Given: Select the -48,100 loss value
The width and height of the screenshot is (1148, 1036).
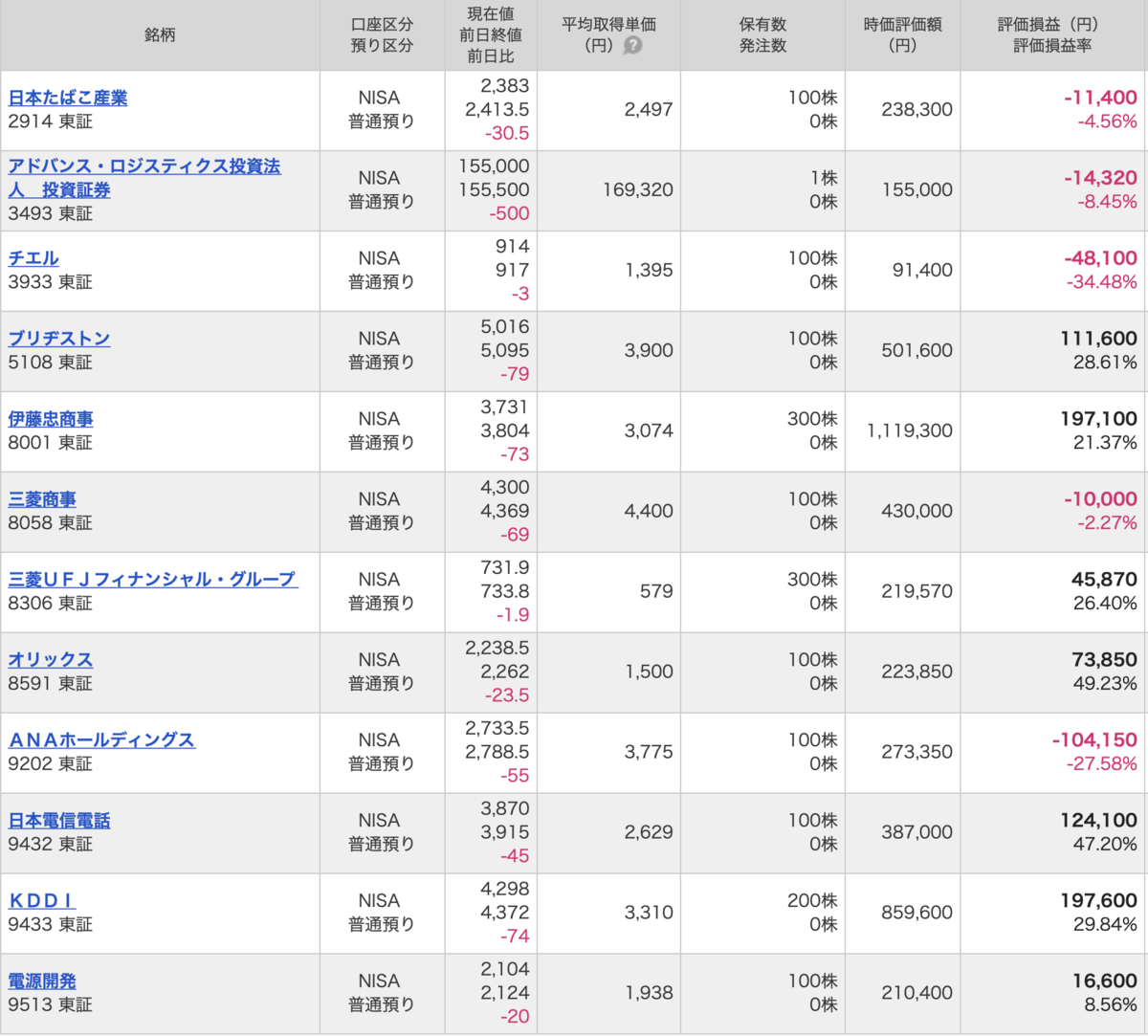Looking at the screenshot, I should (x=1100, y=258).
